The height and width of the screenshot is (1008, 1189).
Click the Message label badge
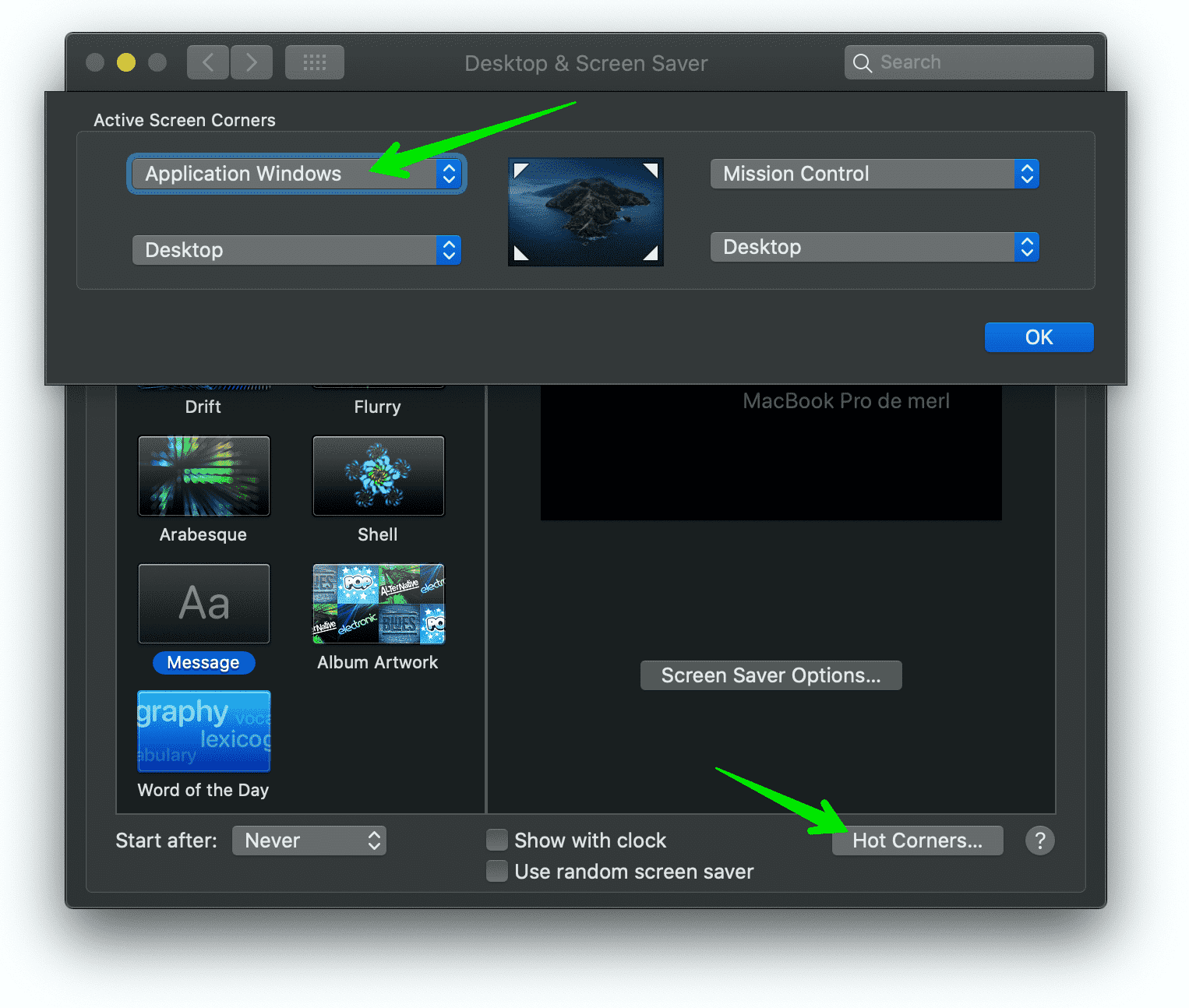(204, 663)
